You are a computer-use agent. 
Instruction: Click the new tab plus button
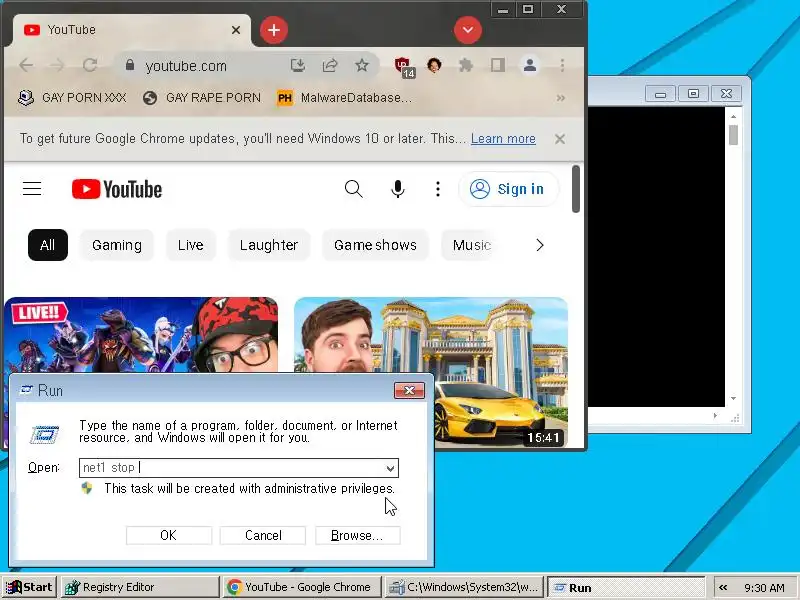click(x=274, y=30)
